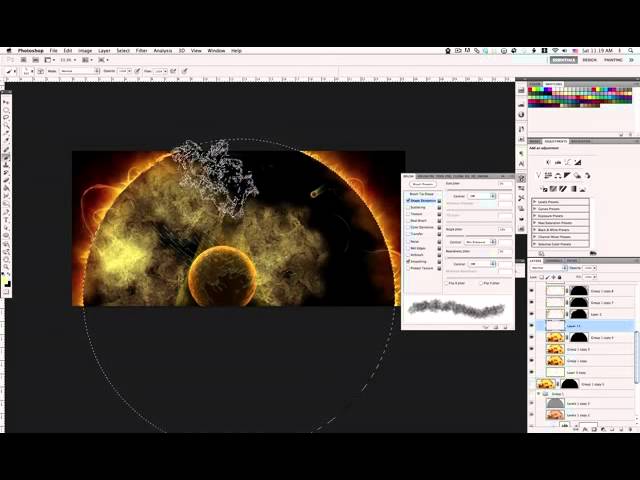
Task: Add a Vibrance adjustment
Action: 538,176
